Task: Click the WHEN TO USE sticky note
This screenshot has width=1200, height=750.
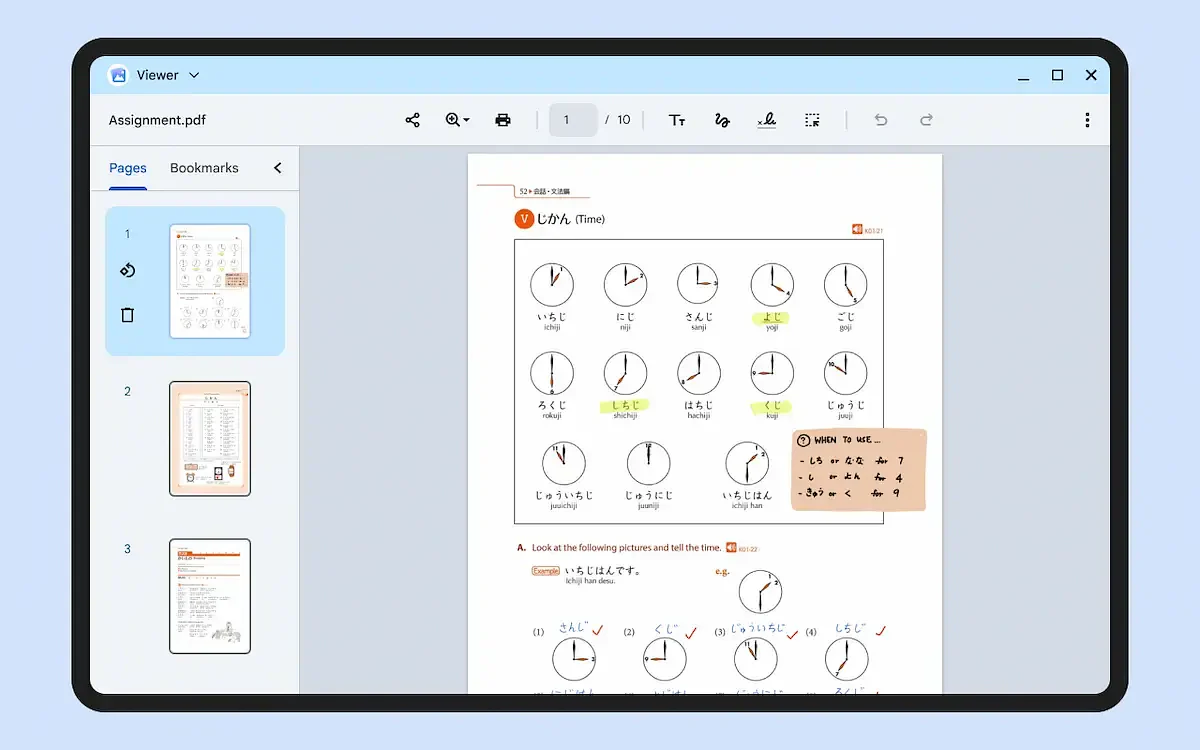Action: pyautogui.click(x=859, y=470)
